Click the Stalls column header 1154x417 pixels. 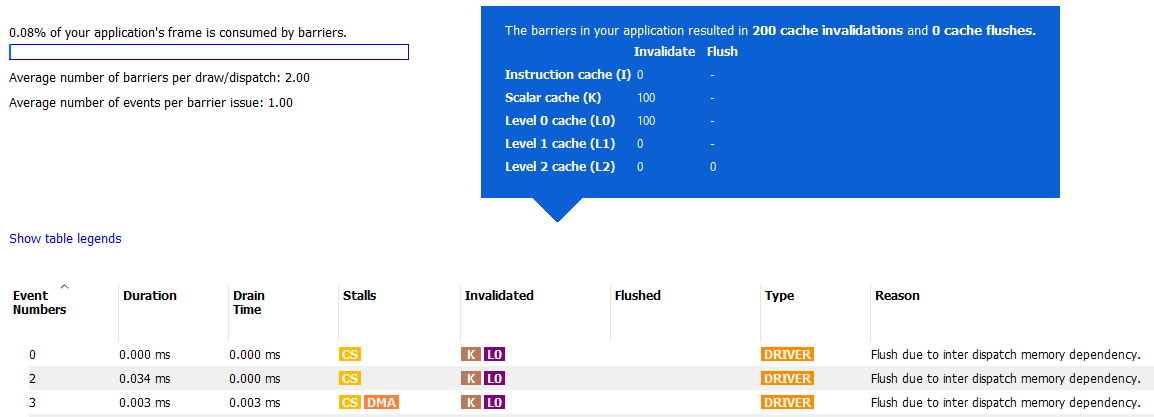click(x=359, y=296)
